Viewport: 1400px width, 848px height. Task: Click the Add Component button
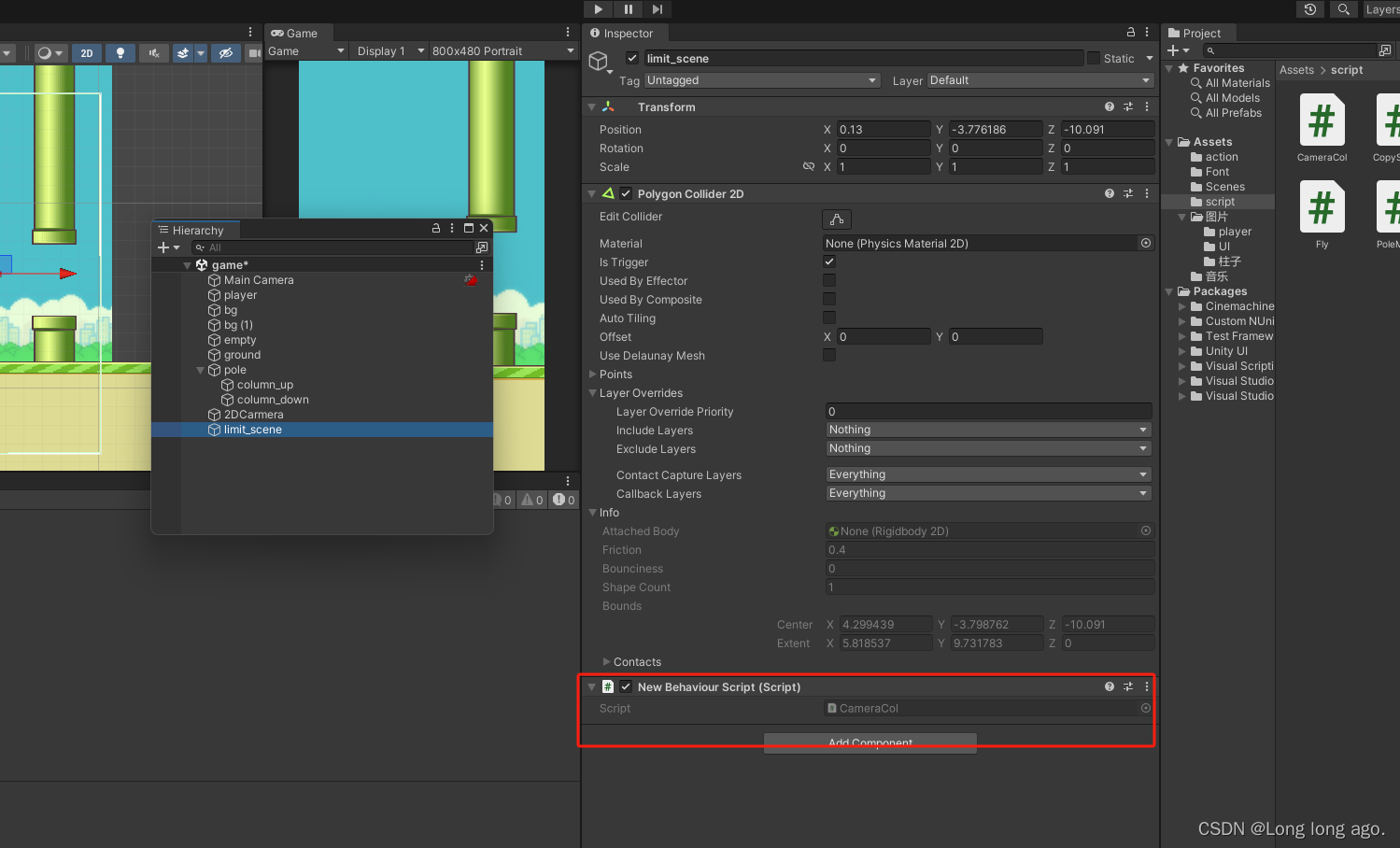coord(870,742)
